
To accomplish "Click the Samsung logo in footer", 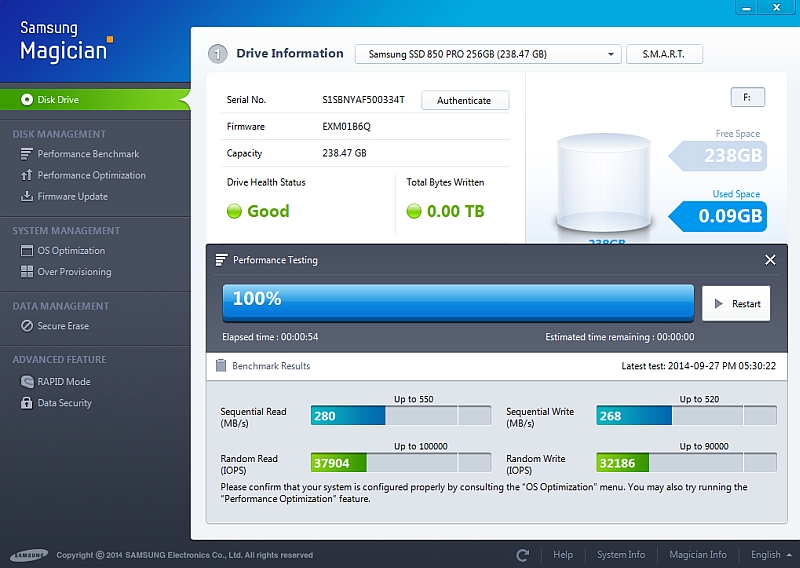I will point(29,555).
